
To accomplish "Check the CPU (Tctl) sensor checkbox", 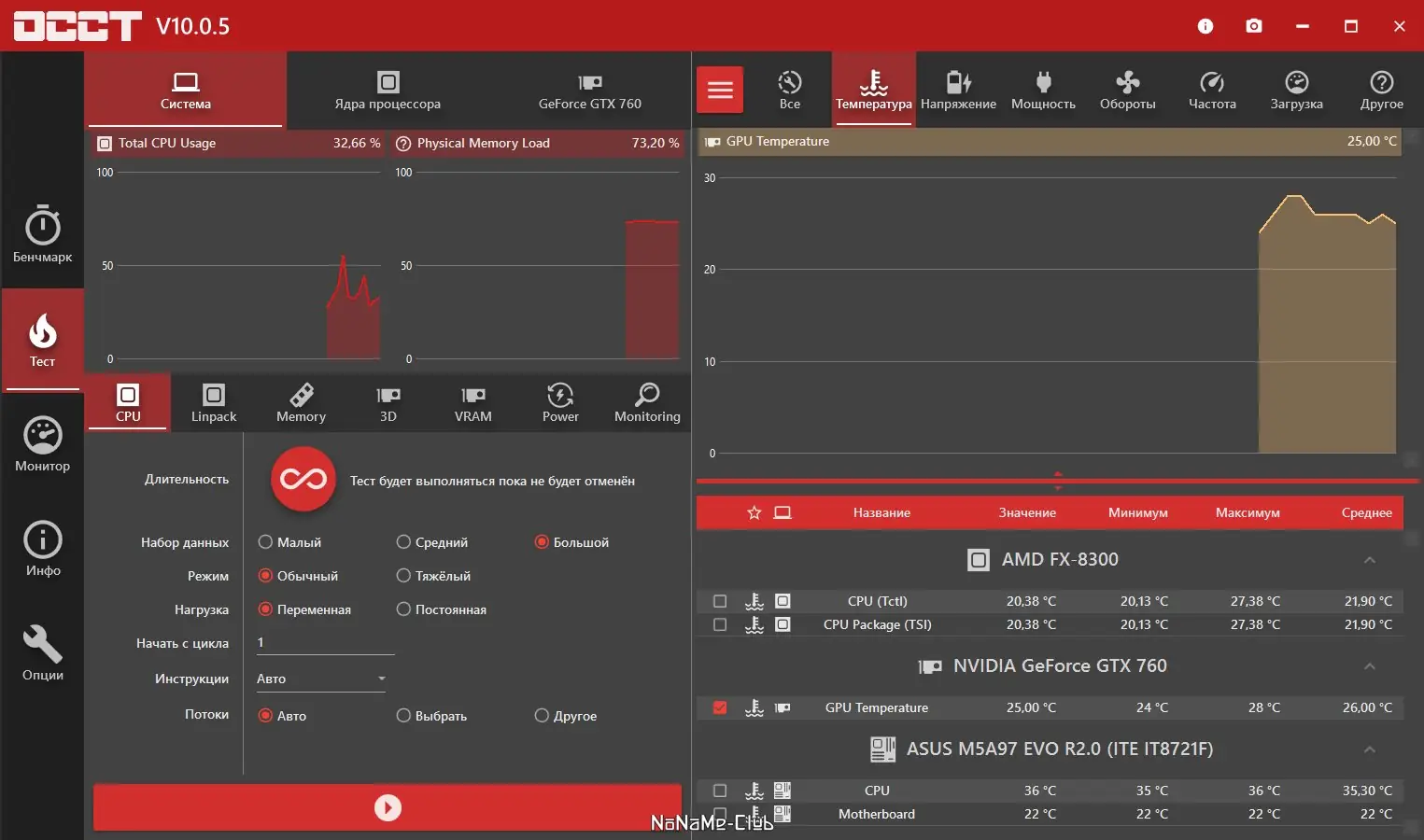I will coord(720,601).
